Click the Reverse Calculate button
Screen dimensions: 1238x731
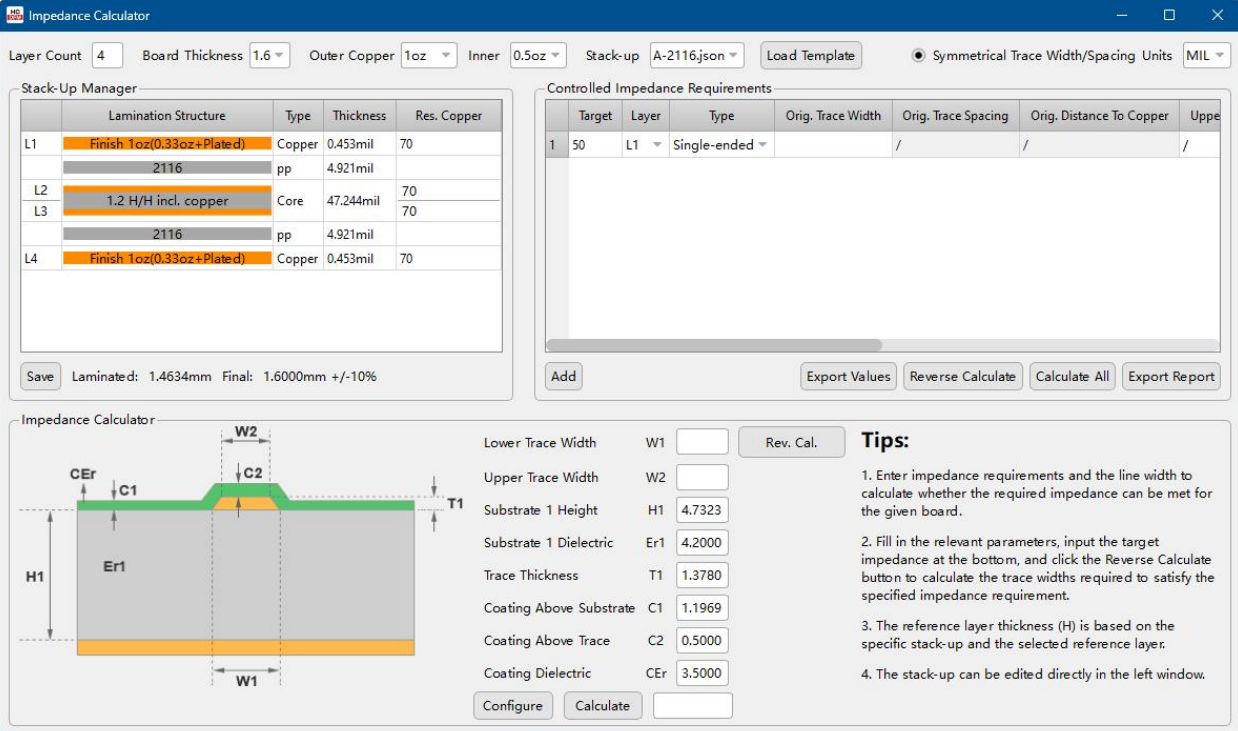point(962,376)
